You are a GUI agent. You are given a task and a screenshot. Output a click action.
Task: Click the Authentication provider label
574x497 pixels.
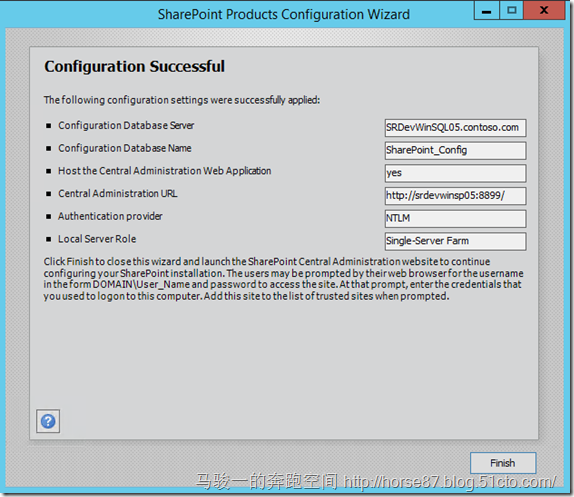[110, 216]
